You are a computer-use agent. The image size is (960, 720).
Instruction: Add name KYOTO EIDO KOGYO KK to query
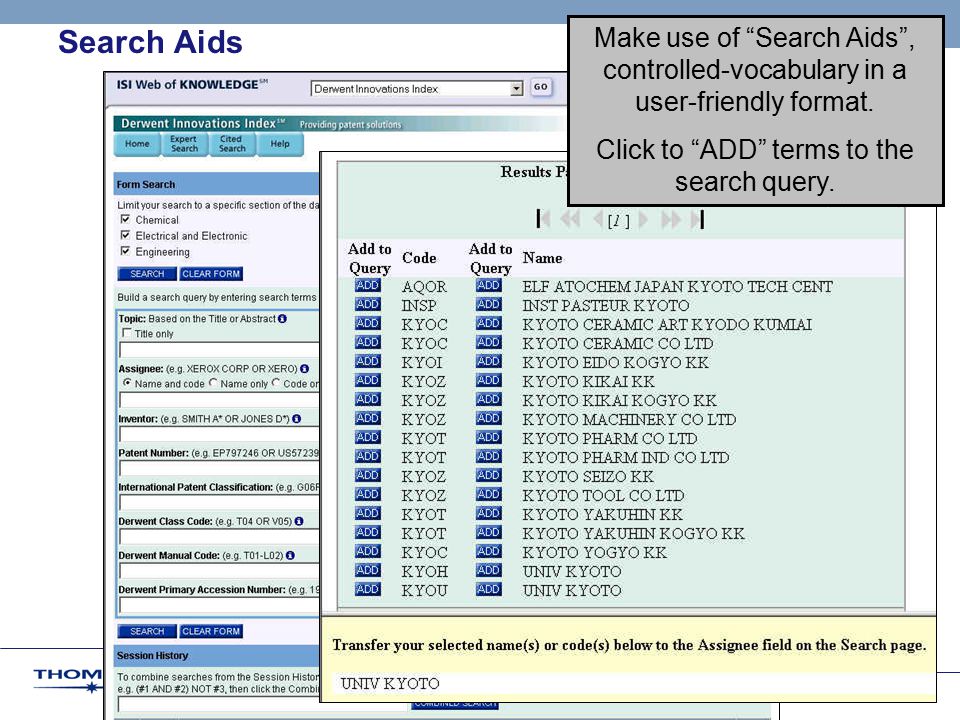tap(489, 361)
